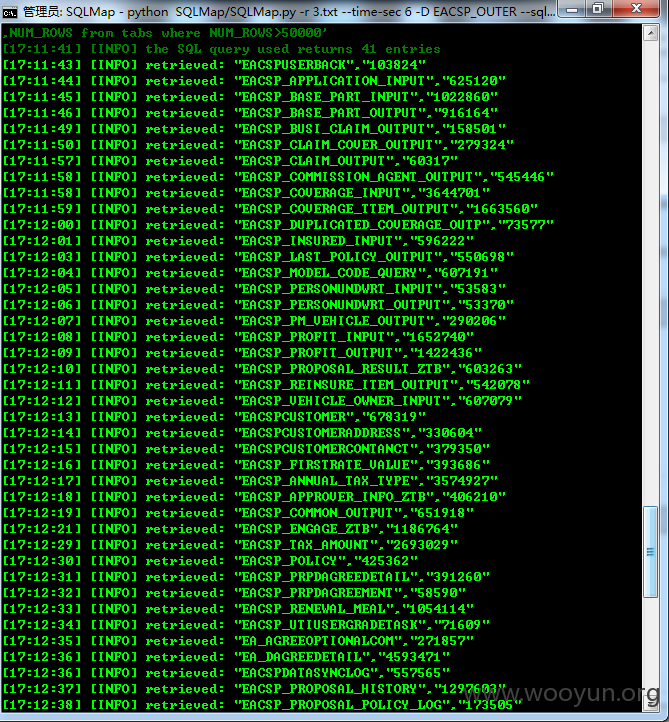
Task: Click the EACSP_CLAIM_COVER_OUTPUT entry
Action: (x=258, y=145)
